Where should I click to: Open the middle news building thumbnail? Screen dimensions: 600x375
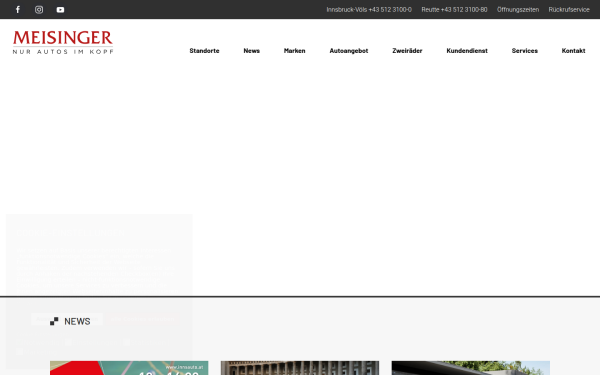point(300,368)
